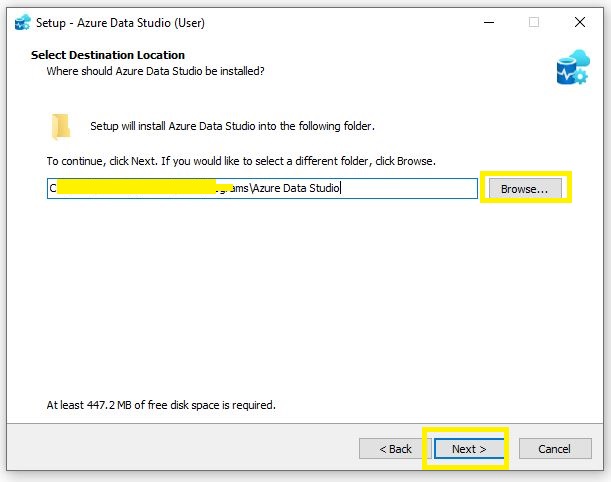Image resolution: width=611 pixels, height=482 pixels.
Task: Click the Azure Data Studio logo in header
Action: 573,67
